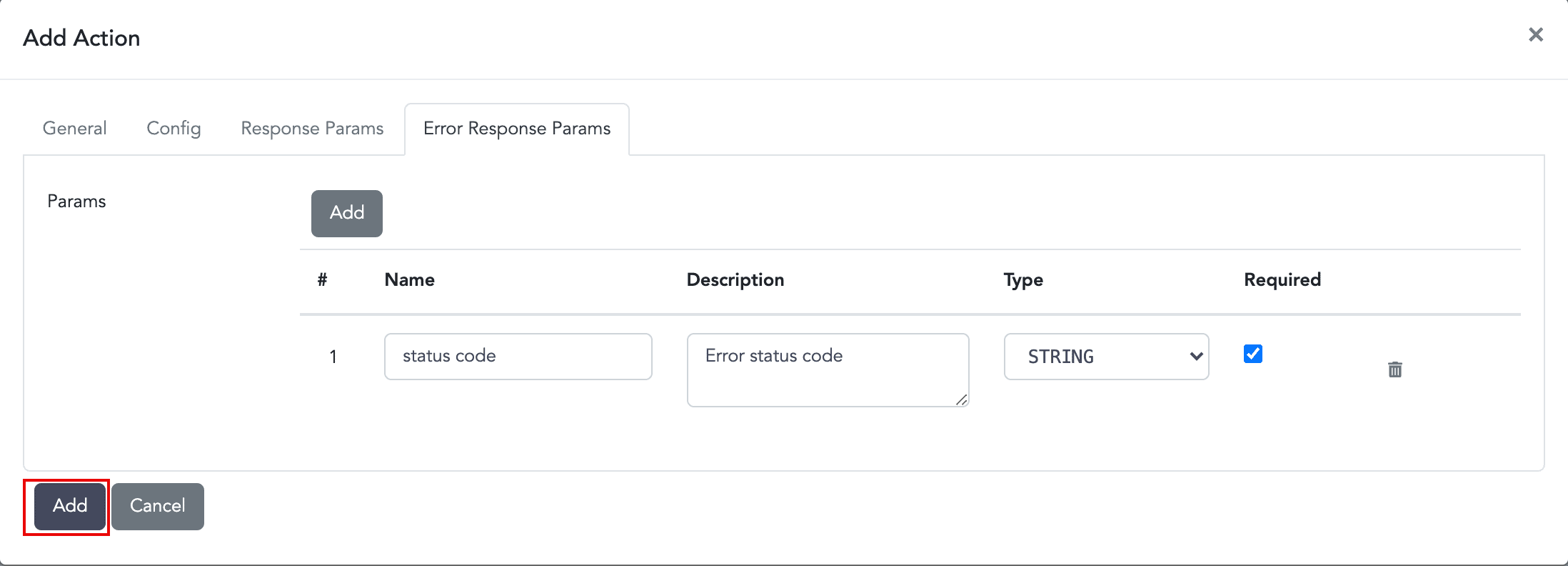Switch to the General tab
Screen dimensions: 1568x566
[74, 129]
